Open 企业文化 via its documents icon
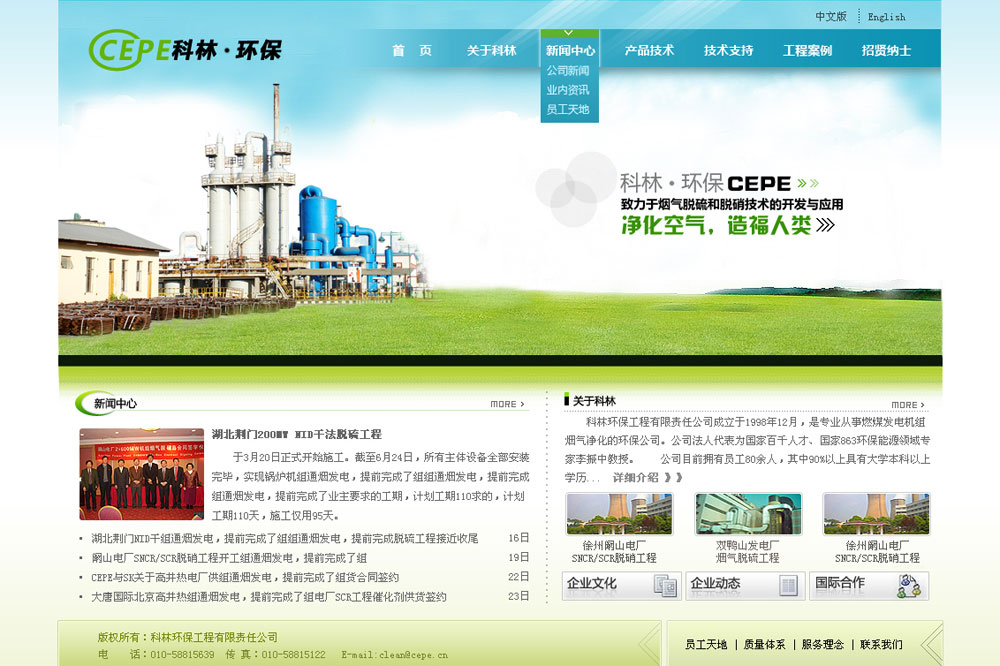Viewport: 1000px width, 666px height. [x=664, y=584]
